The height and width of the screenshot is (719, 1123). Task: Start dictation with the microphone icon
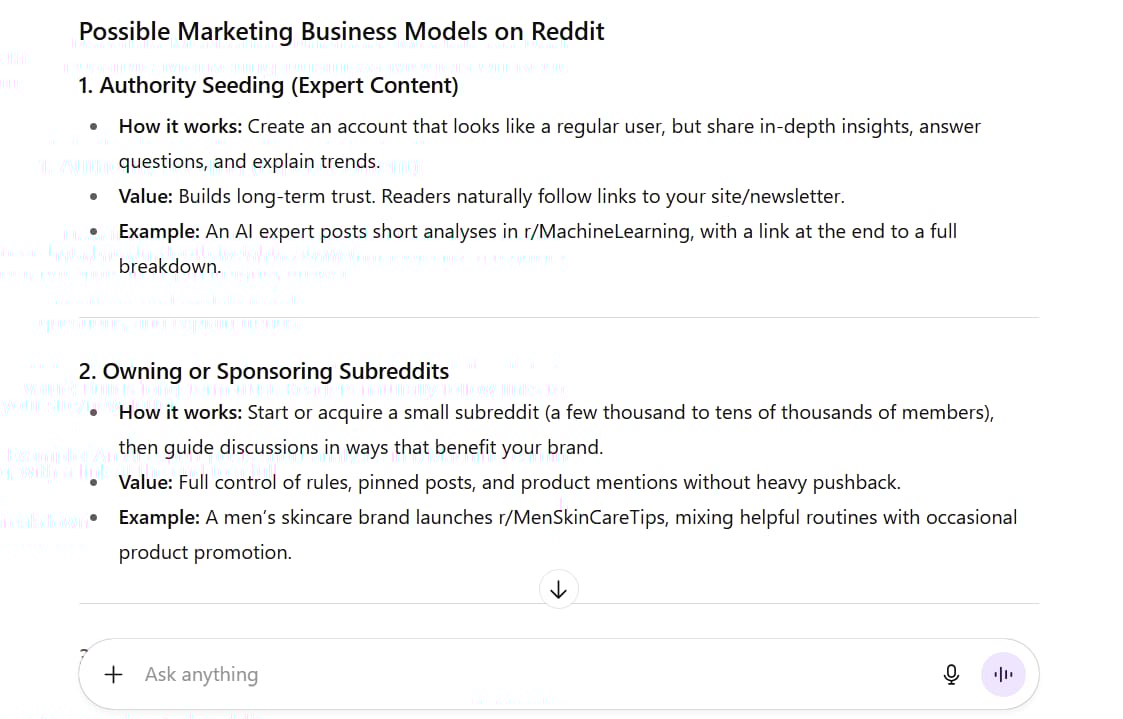pos(951,675)
